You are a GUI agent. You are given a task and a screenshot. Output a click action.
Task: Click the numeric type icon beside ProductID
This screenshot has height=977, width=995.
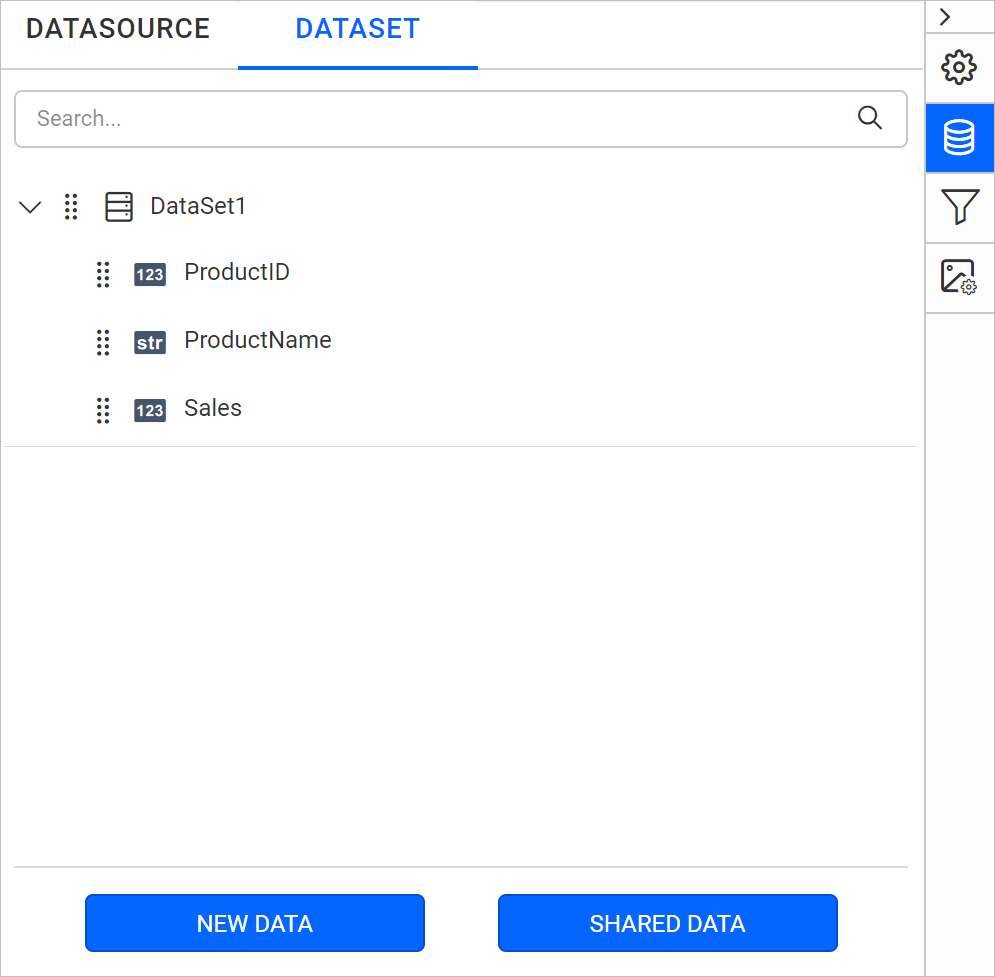point(150,274)
